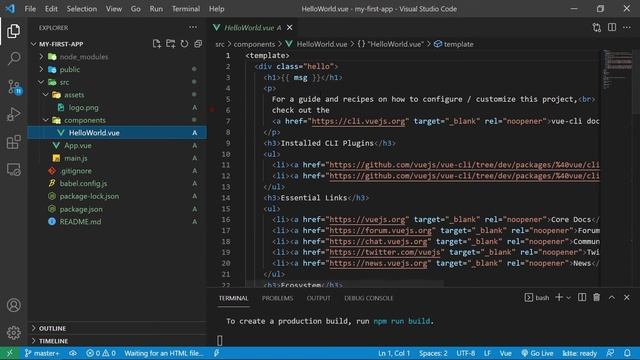The image size is (640, 360).
Task: Click the Ln 1, Col 1 cursor position
Action: pyautogui.click(x=394, y=353)
